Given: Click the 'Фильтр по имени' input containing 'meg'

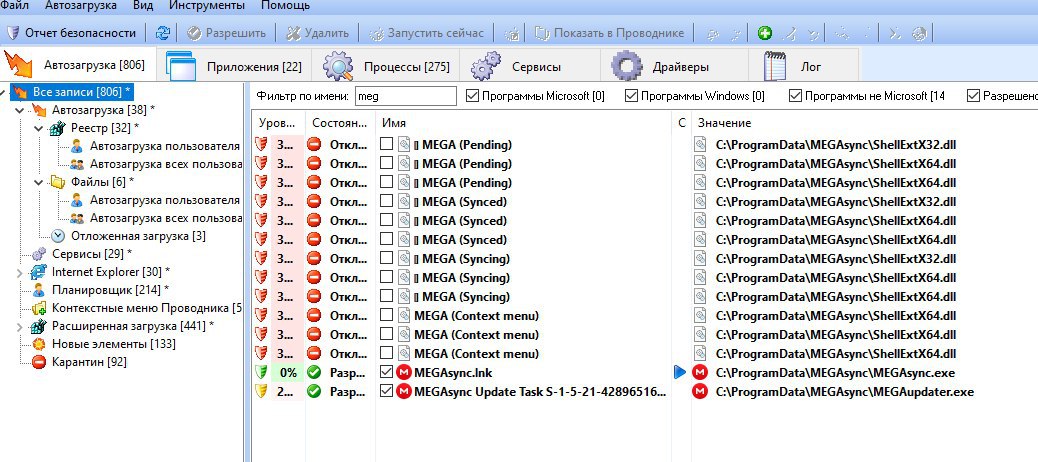Looking at the screenshot, I should click(406, 96).
